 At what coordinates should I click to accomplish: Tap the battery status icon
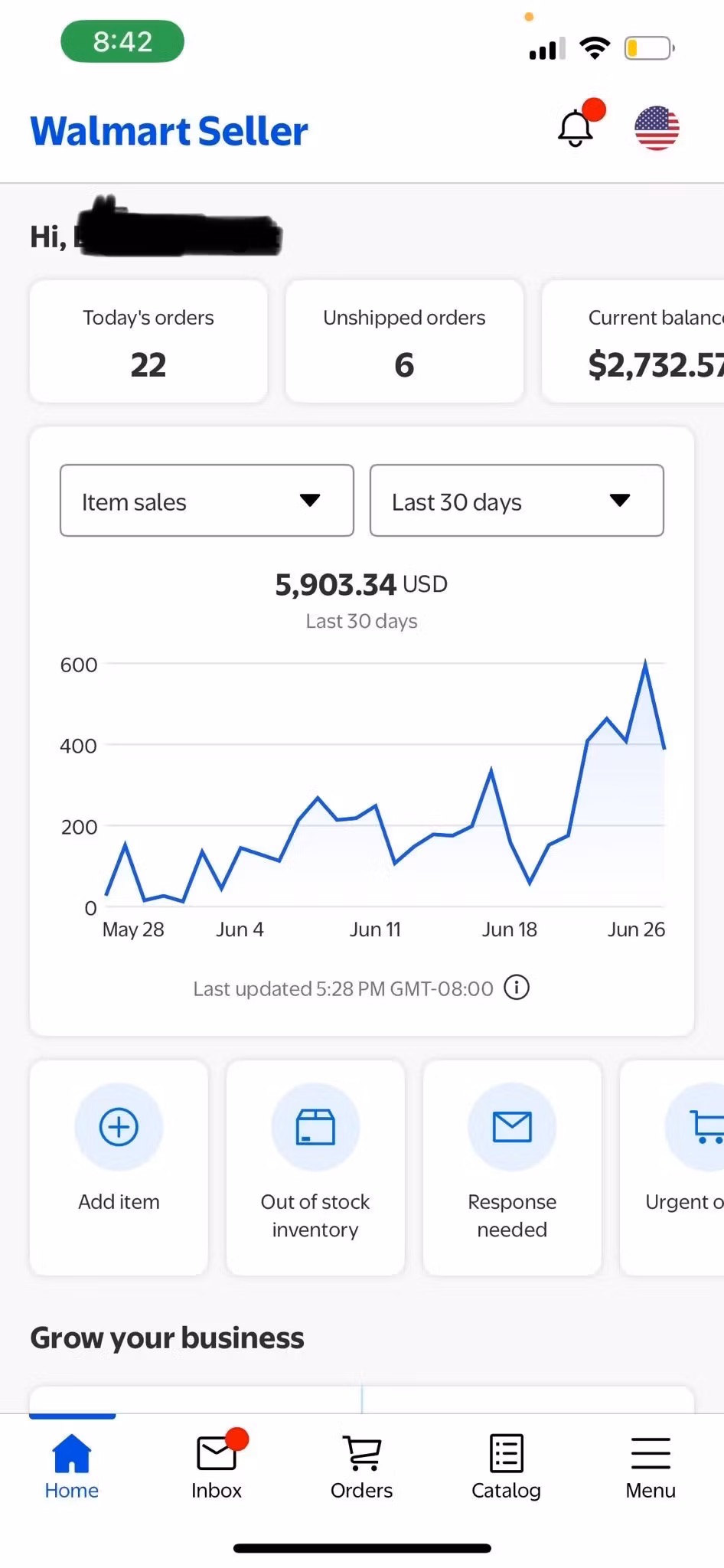[649, 48]
